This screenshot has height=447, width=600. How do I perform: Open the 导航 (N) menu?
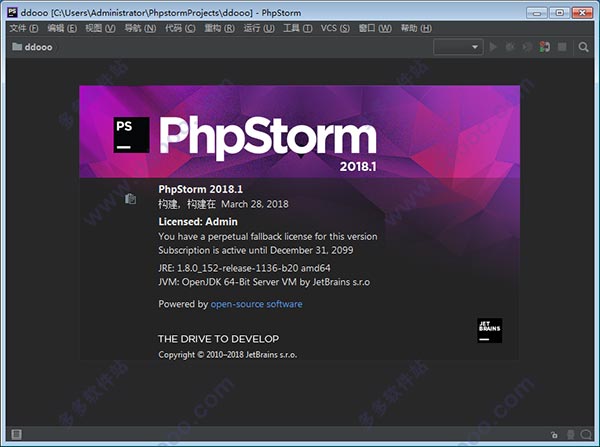[140, 28]
